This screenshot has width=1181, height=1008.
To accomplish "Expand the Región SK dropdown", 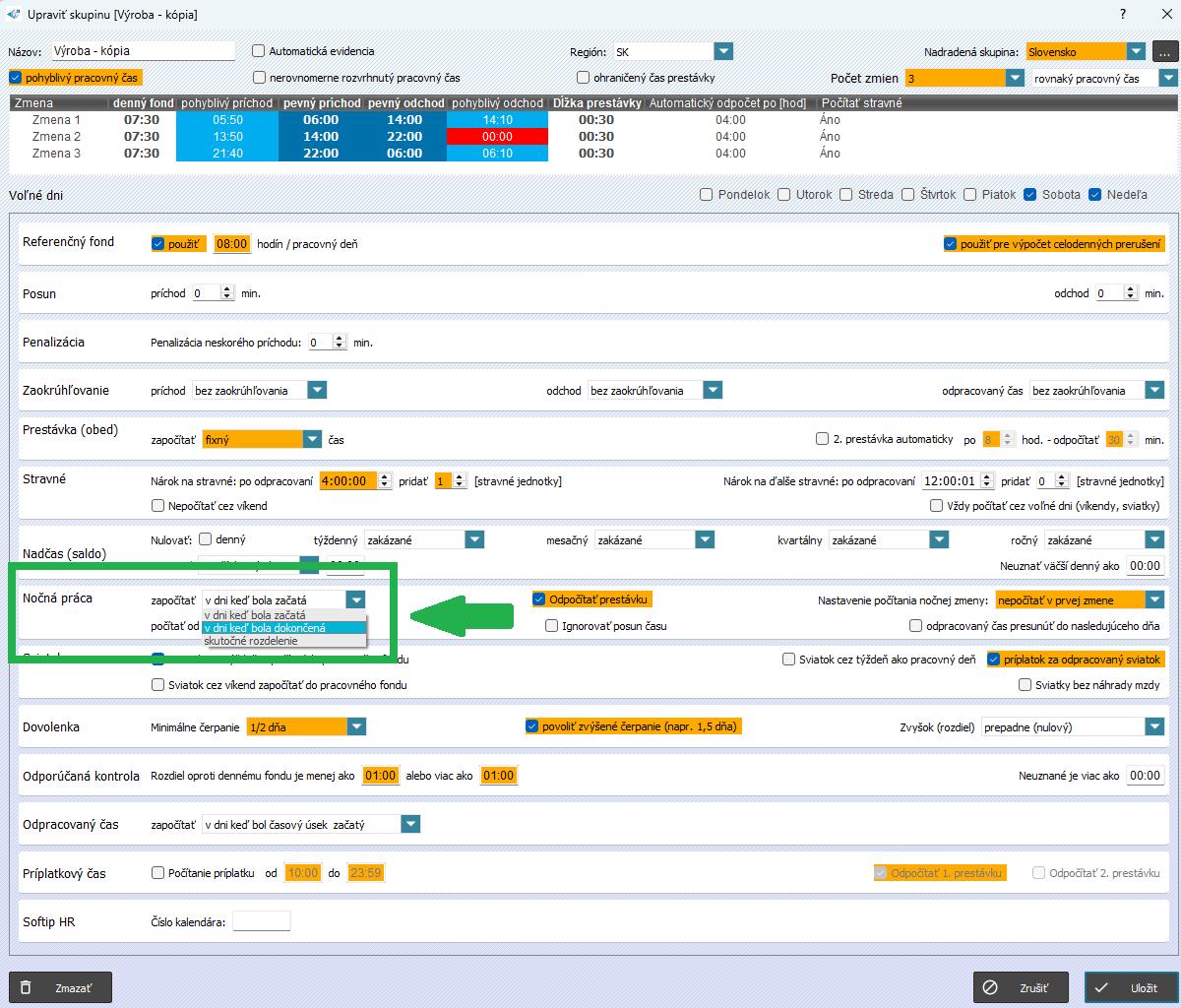I will (x=723, y=51).
